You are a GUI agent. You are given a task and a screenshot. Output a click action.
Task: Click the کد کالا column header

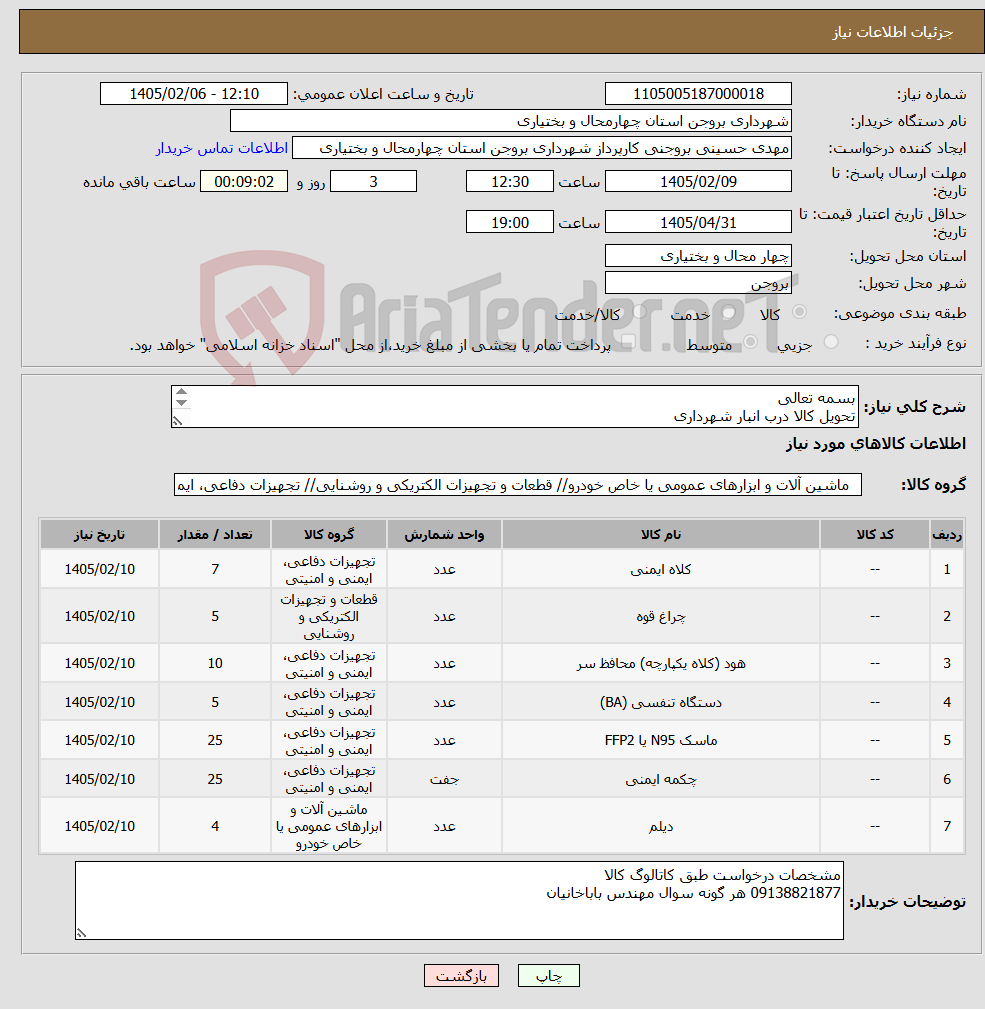point(874,534)
